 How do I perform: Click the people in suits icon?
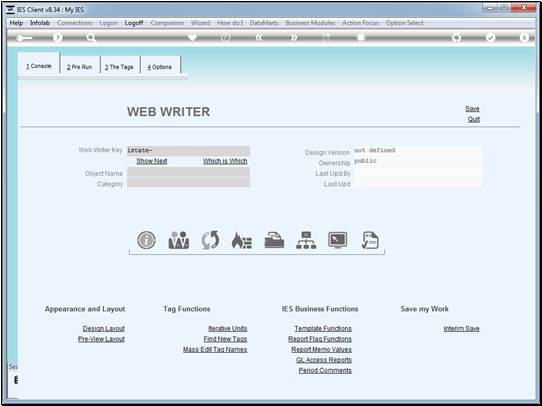(178, 240)
